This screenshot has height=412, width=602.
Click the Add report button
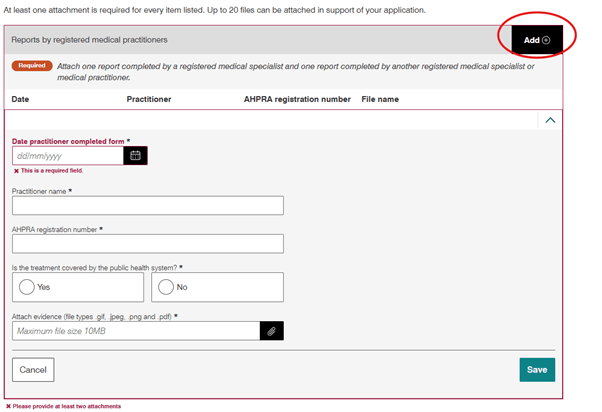537,40
